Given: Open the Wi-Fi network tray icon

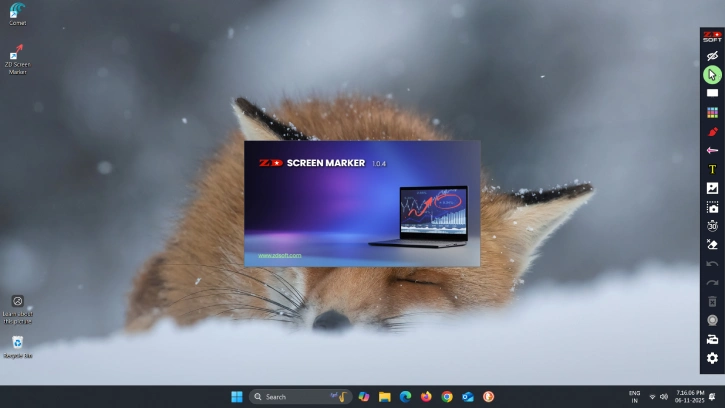Looking at the screenshot, I should point(652,397).
